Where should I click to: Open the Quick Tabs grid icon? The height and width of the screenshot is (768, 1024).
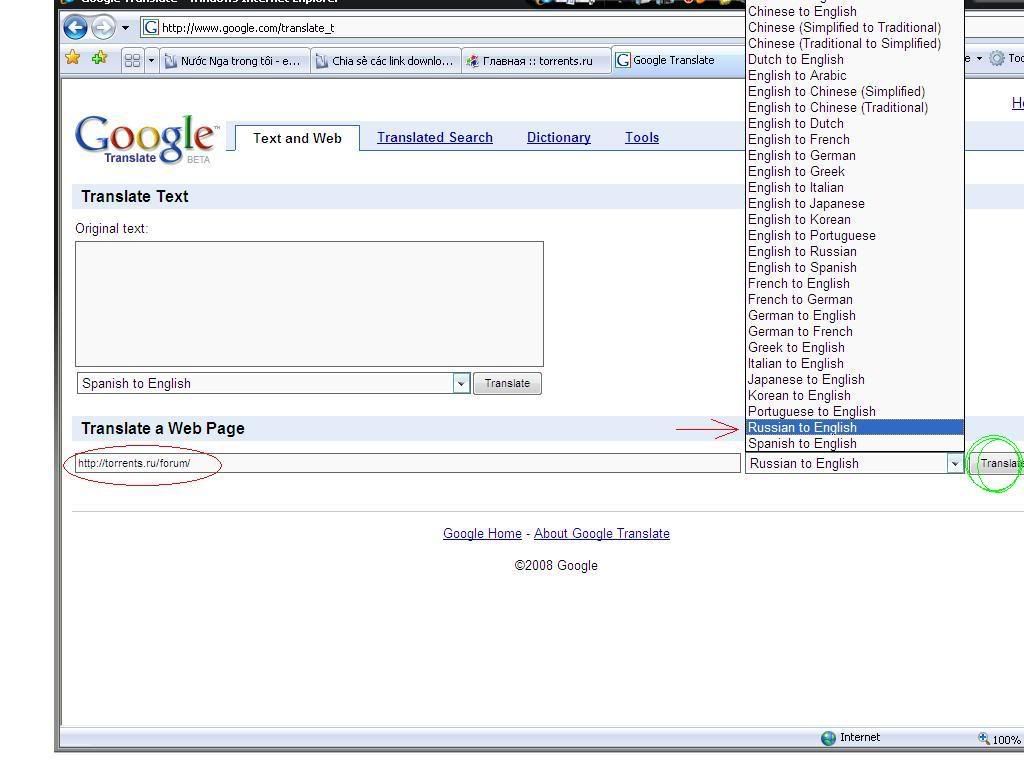click(132, 60)
